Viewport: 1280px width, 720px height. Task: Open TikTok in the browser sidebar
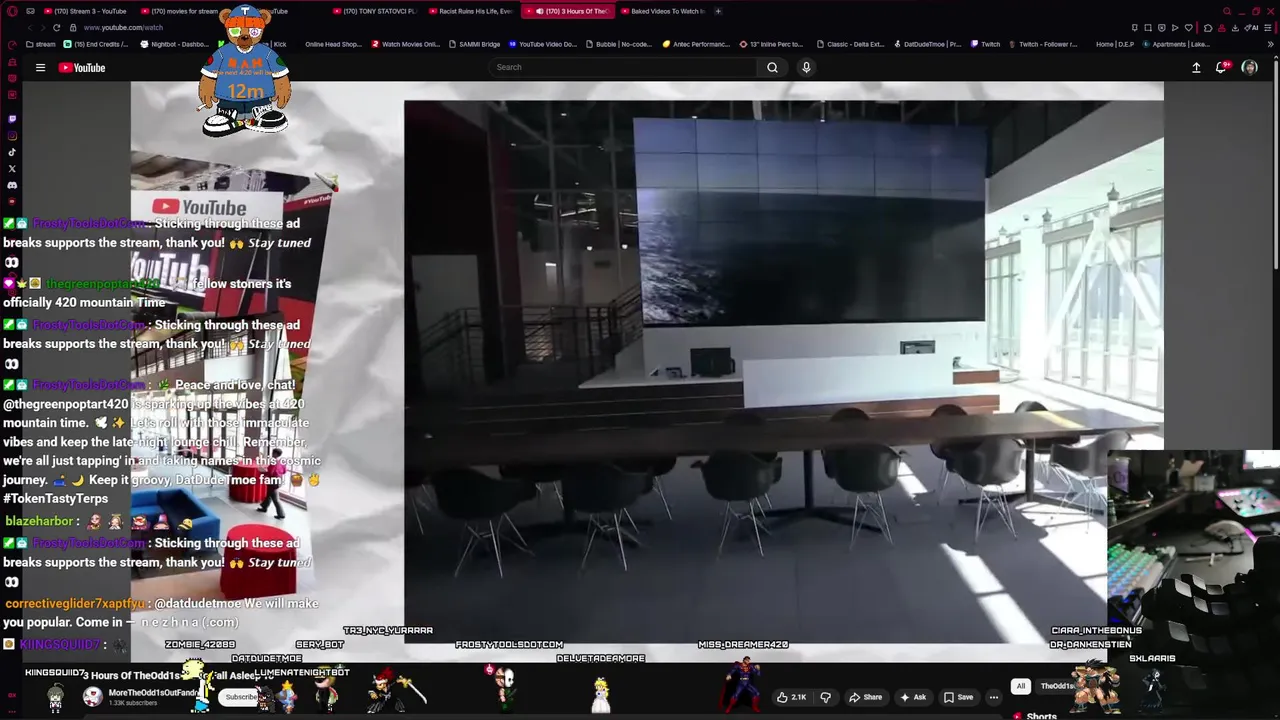coord(12,152)
